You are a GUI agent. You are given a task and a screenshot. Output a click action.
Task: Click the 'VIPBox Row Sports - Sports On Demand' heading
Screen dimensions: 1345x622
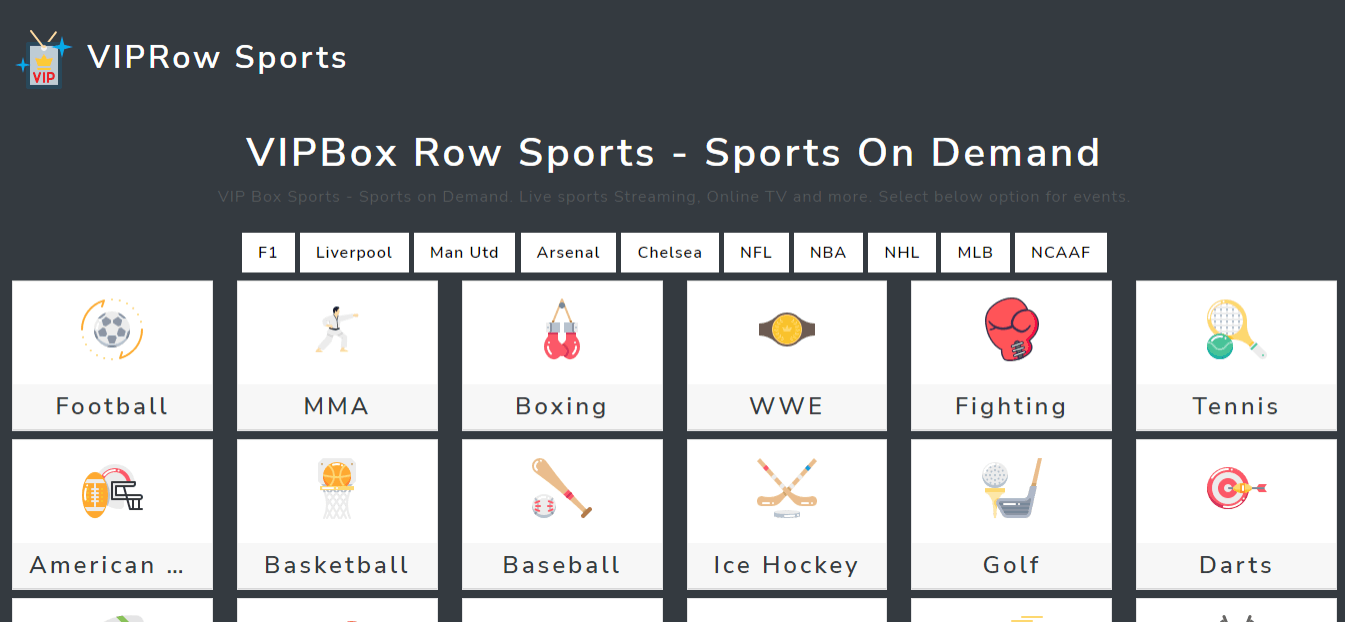(x=673, y=153)
